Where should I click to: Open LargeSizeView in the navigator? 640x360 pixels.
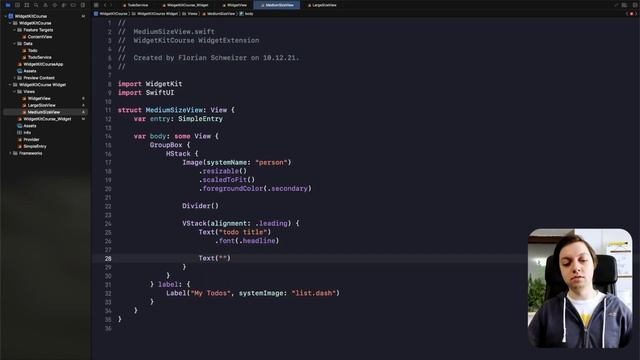[x=41, y=105]
